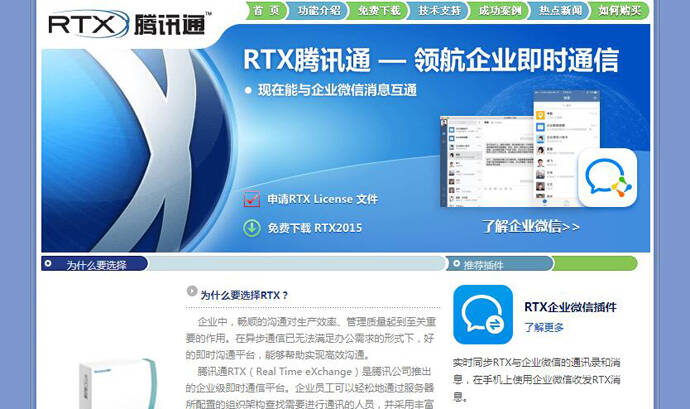Select the 技术支持 navigation tab

(440, 11)
